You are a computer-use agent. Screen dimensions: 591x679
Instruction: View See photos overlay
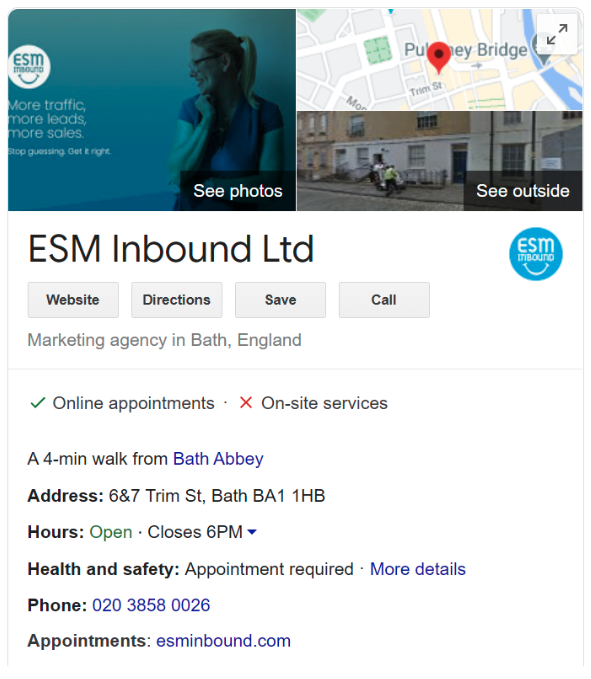[x=238, y=191]
